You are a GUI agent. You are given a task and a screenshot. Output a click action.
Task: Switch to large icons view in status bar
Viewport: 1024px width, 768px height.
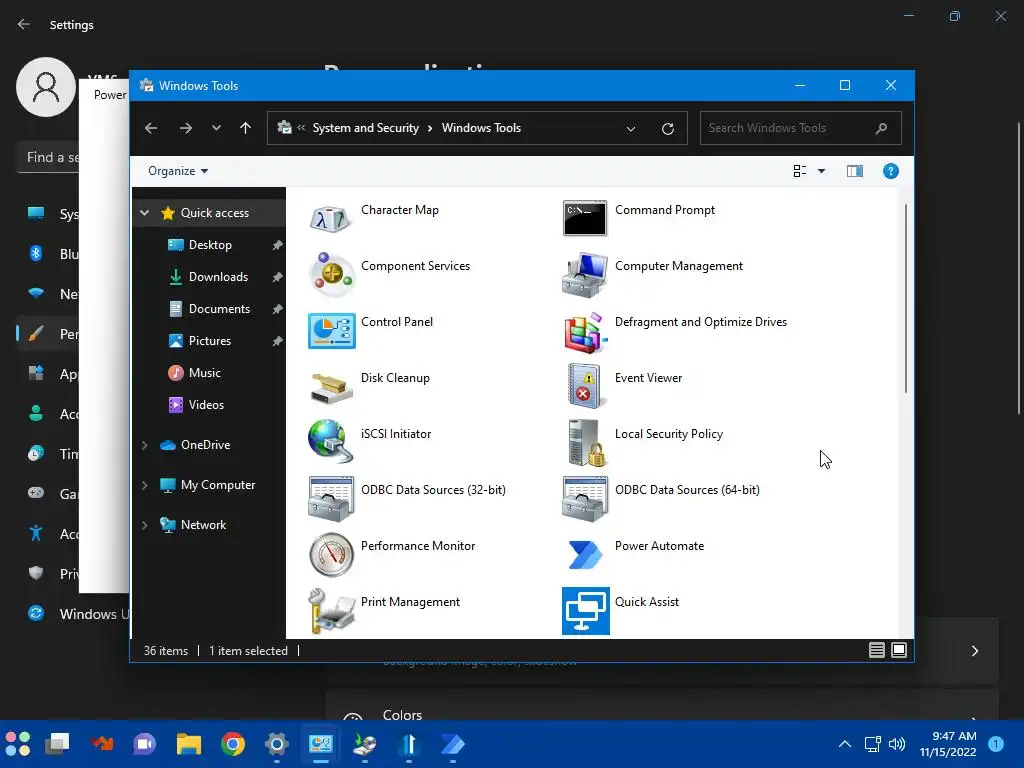pyautogui.click(x=899, y=650)
